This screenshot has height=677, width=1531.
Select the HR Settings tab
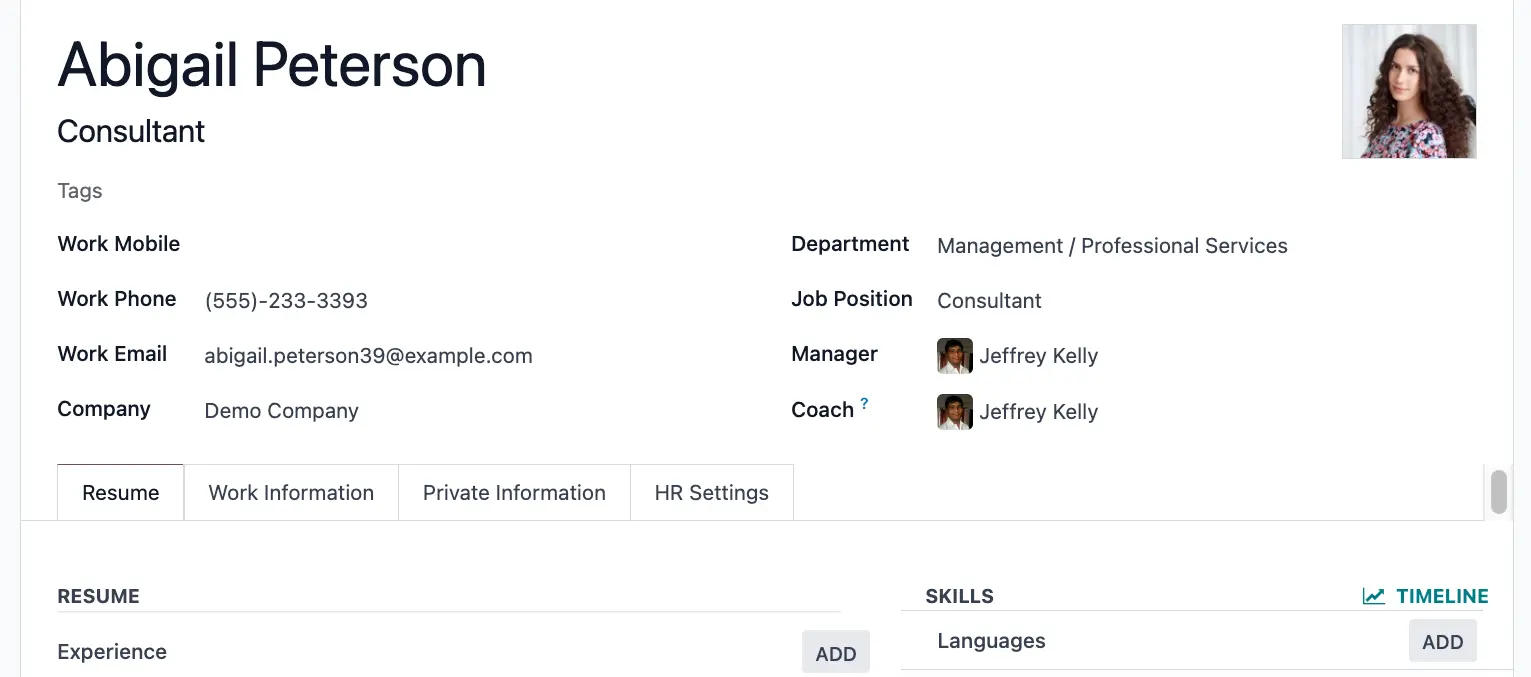coord(712,493)
